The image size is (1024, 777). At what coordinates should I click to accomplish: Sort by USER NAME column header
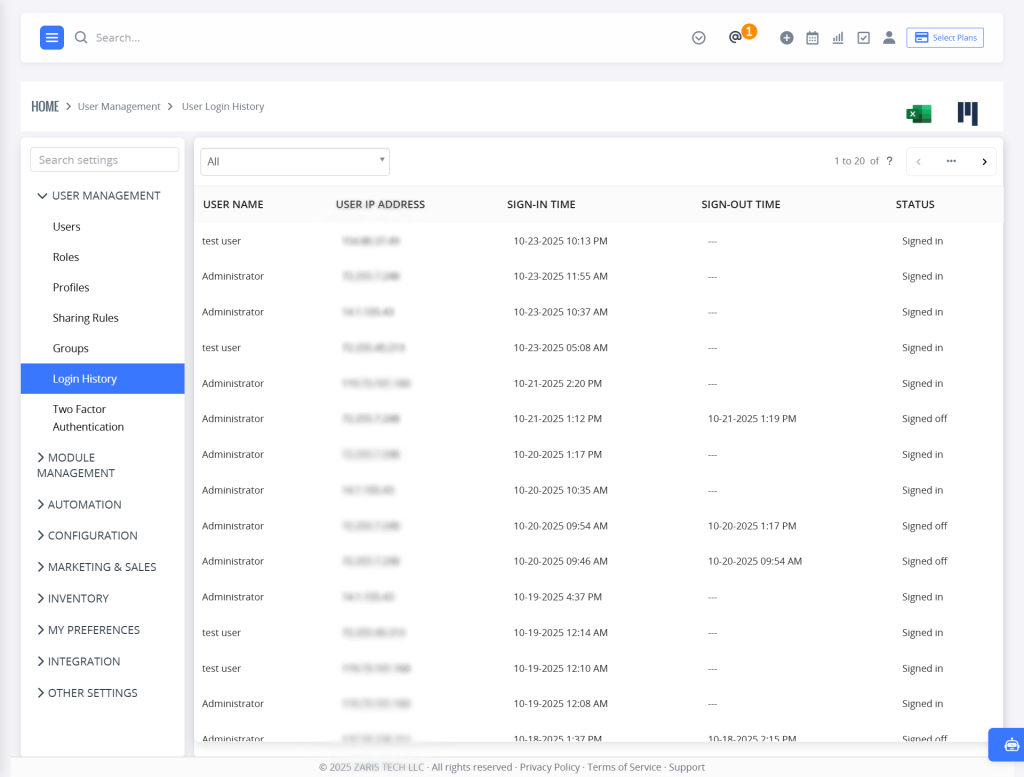point(233,204)
